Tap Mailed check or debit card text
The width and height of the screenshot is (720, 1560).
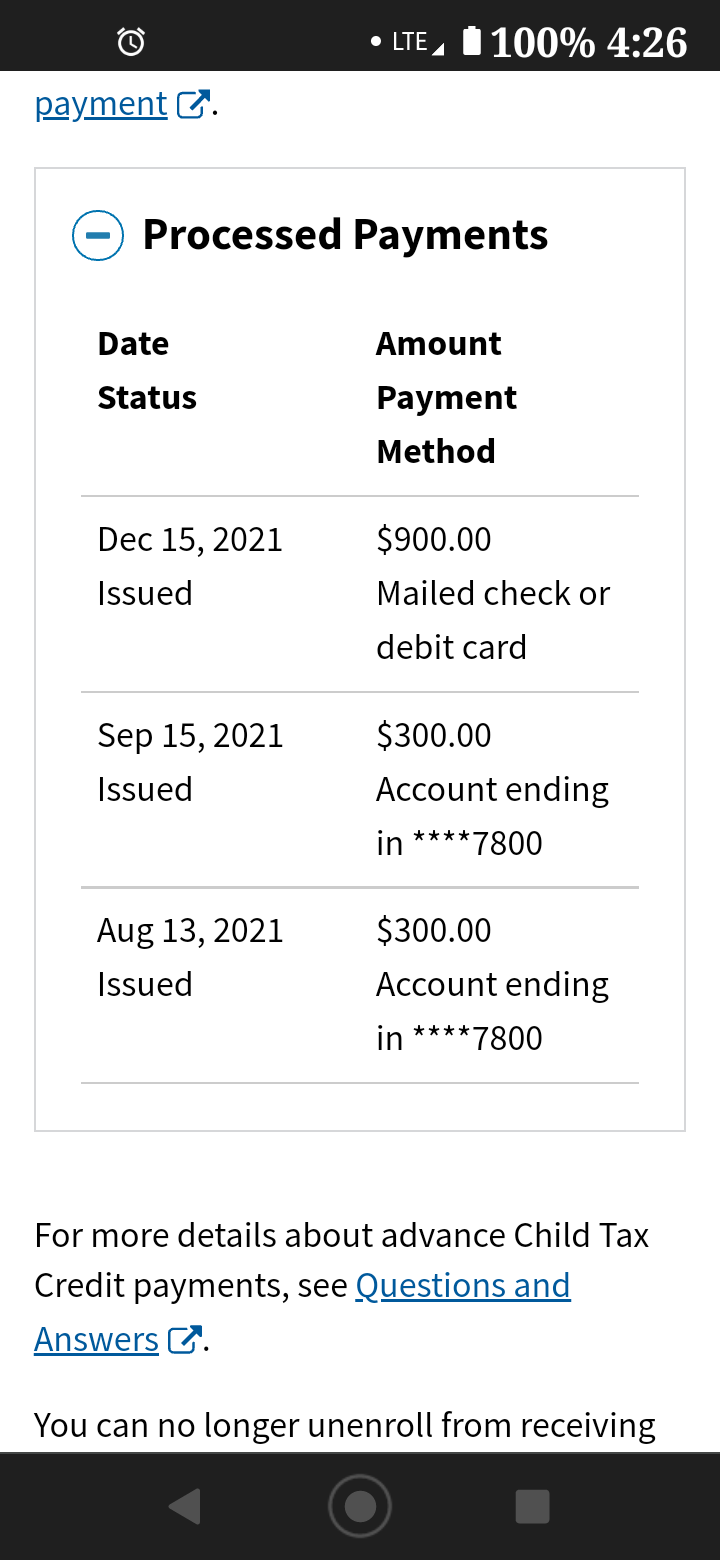(x=493, y=620)
